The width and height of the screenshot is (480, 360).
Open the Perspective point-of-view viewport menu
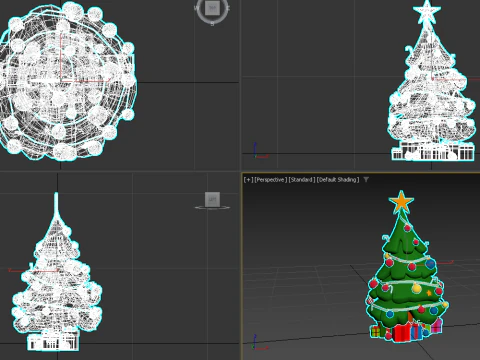(x=270, y=180)
